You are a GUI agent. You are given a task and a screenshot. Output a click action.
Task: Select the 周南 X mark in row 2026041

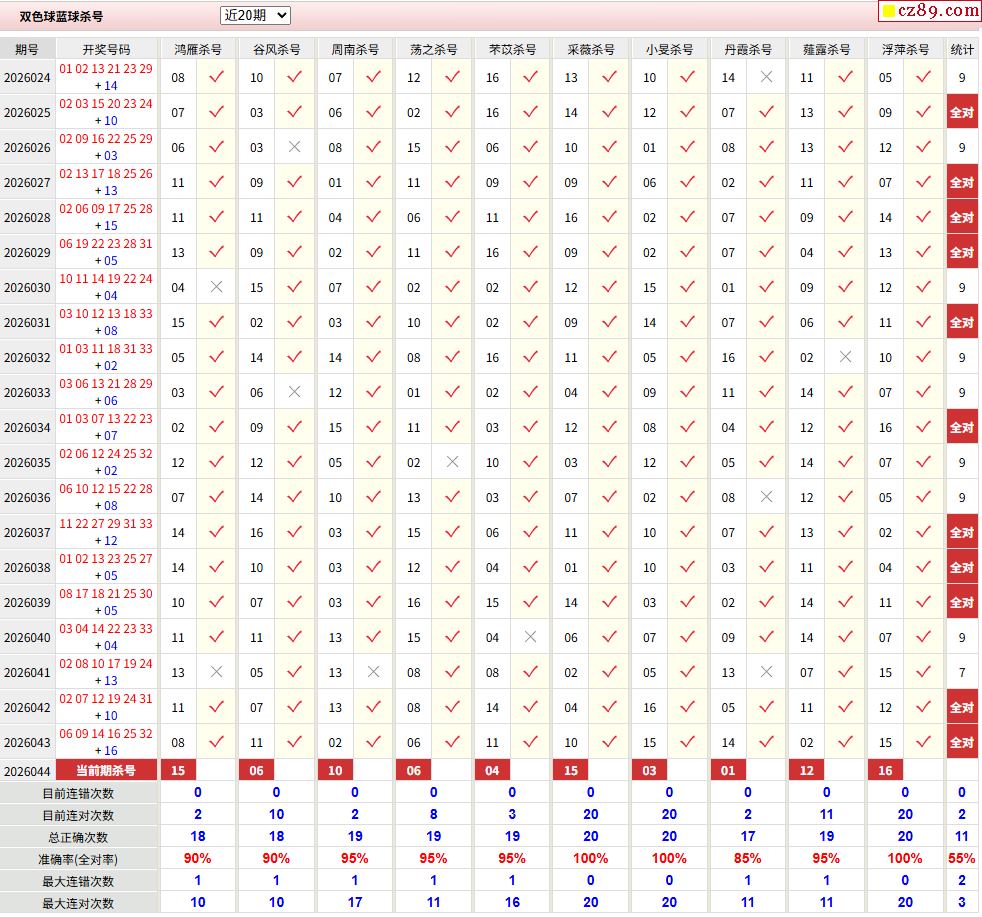tap(373, 672)
